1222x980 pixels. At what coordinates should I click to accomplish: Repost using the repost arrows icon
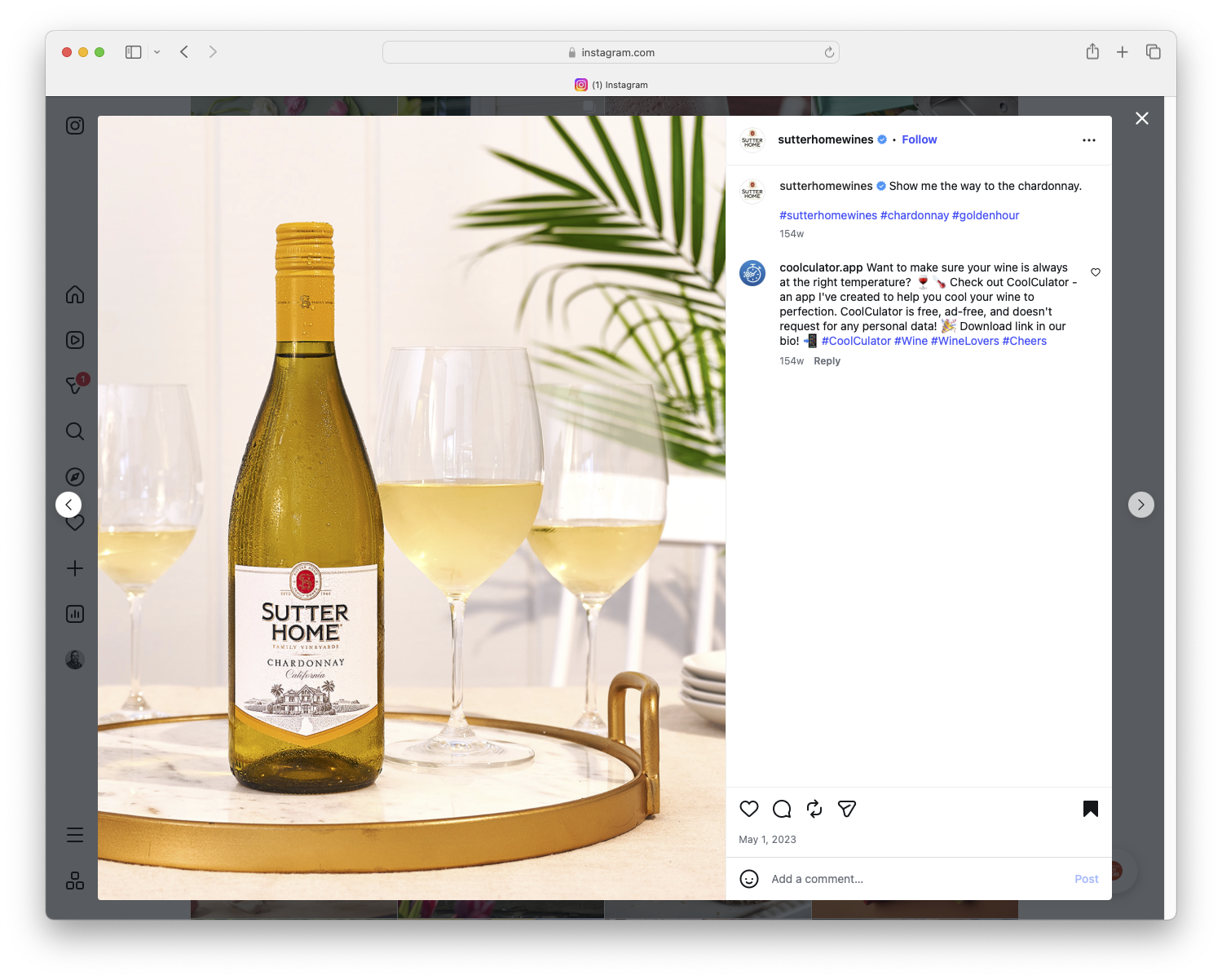click(x=814, y=809)
